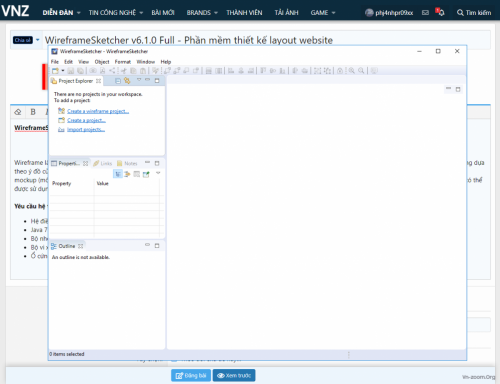The height and width of the screenshot is (384, 500).
Task: Minimize the Properties panel
Action: (x=147, y=162)
